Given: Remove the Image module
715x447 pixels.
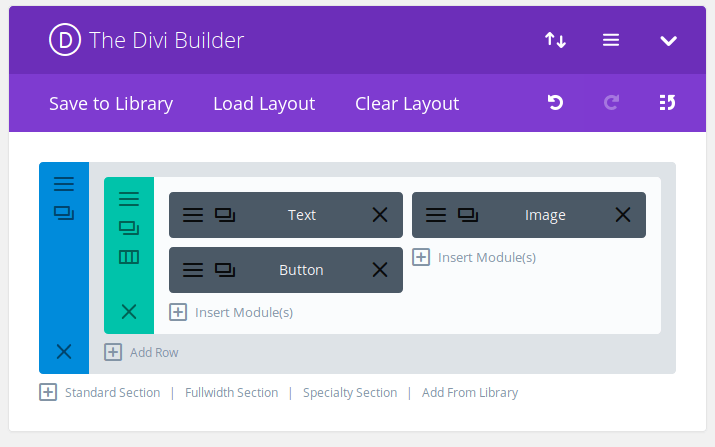Looking at the screenshot, I should click(x=623, y=215).
